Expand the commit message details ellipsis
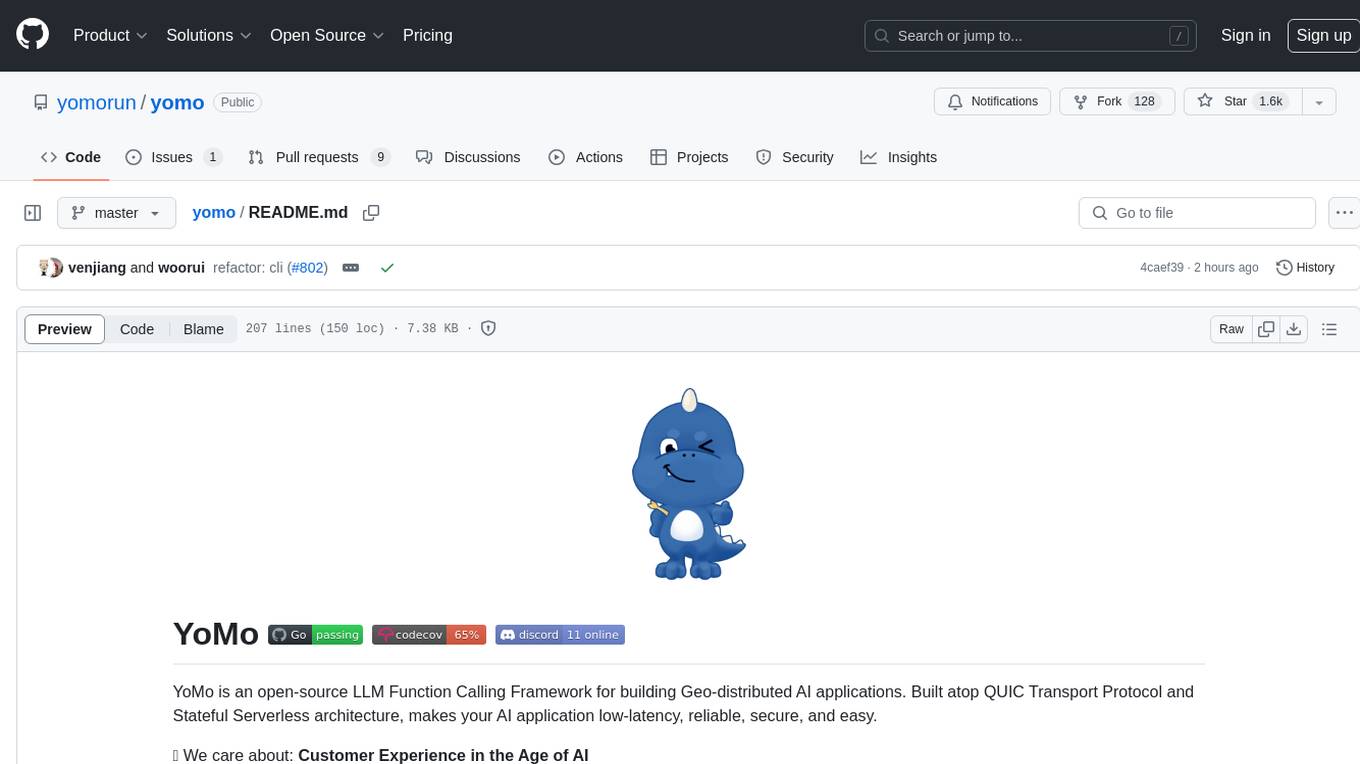Image resolution: width=1360 pixels, height=764 pixels. 351,267
